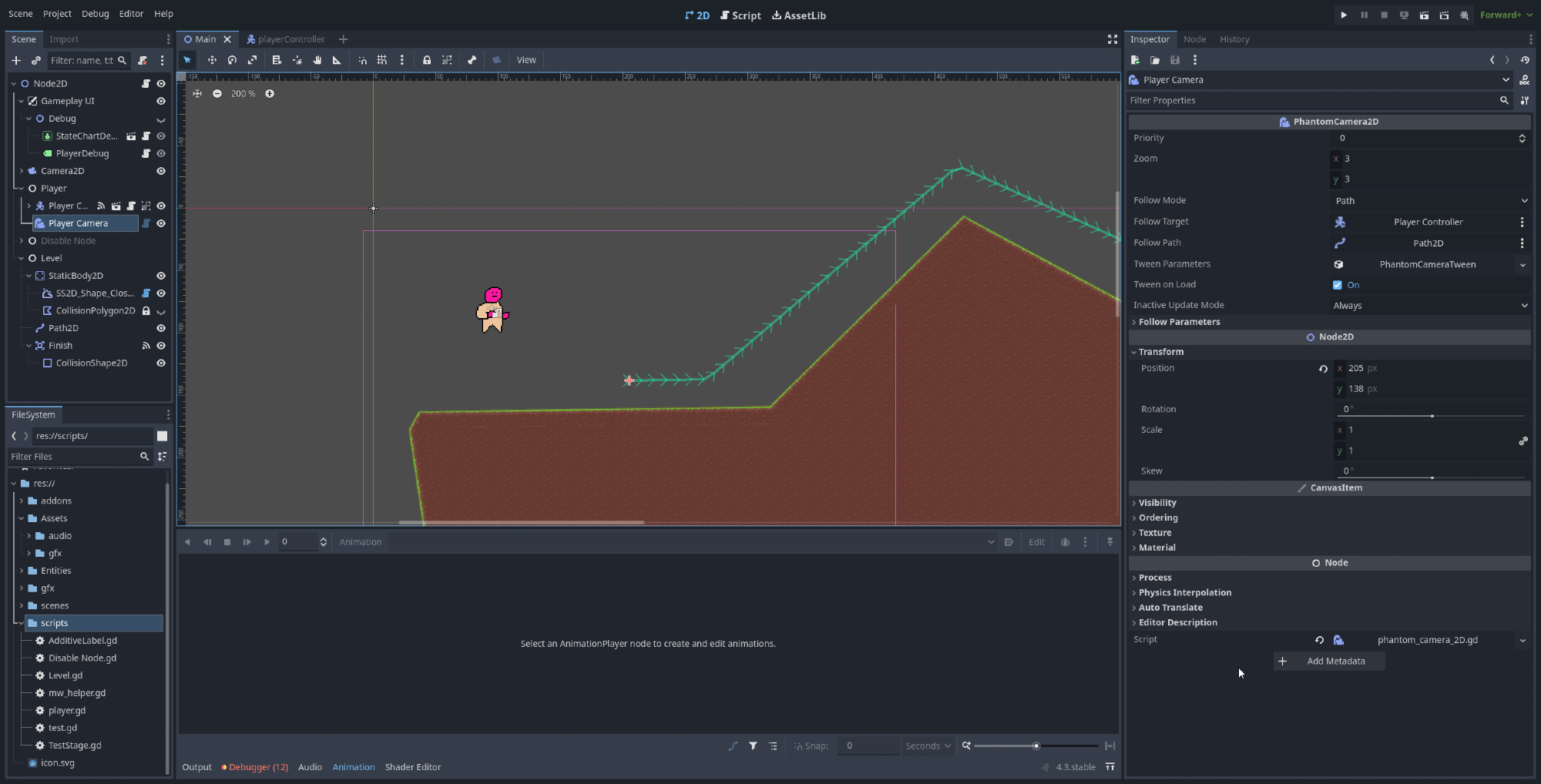
Task: Activate the Pan Mode hand tool
Action: pos(317,60)
